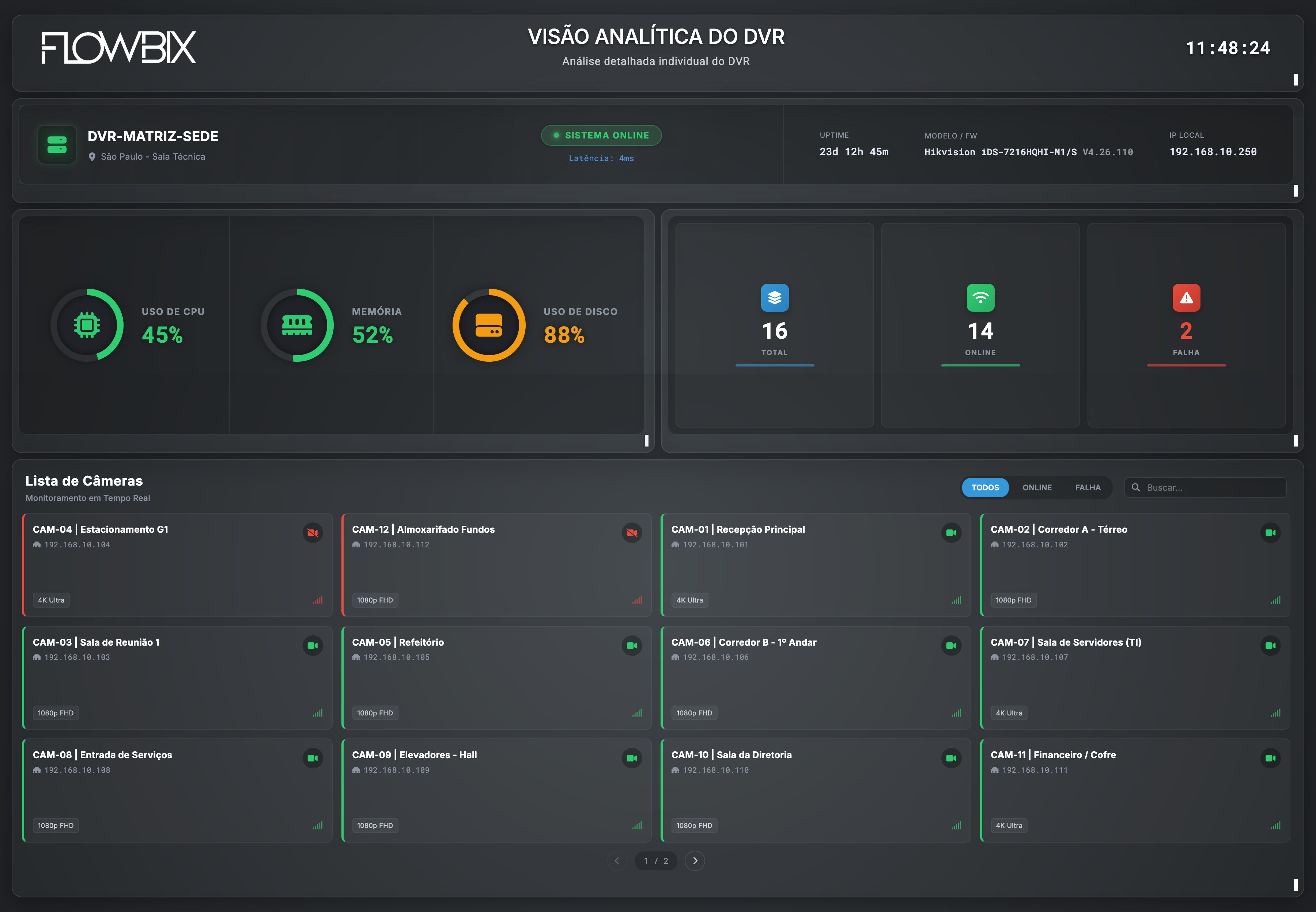Click the clock showing 11:48:24

pyautogui.click(x=1228, y=48)
